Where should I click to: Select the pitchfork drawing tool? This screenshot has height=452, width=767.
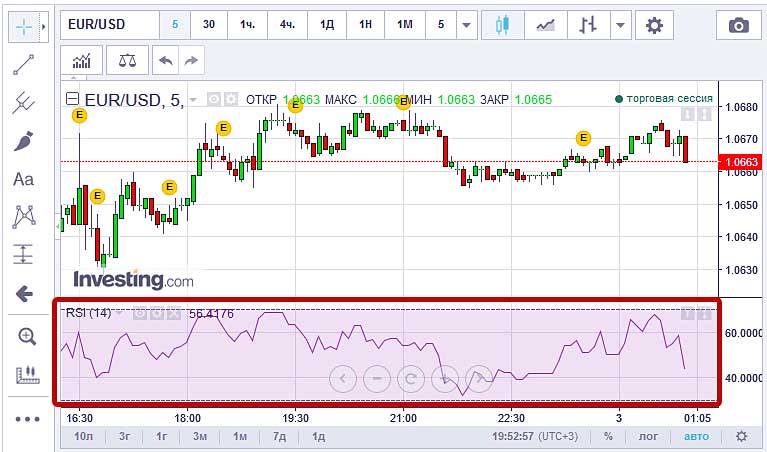click(23, 103)
